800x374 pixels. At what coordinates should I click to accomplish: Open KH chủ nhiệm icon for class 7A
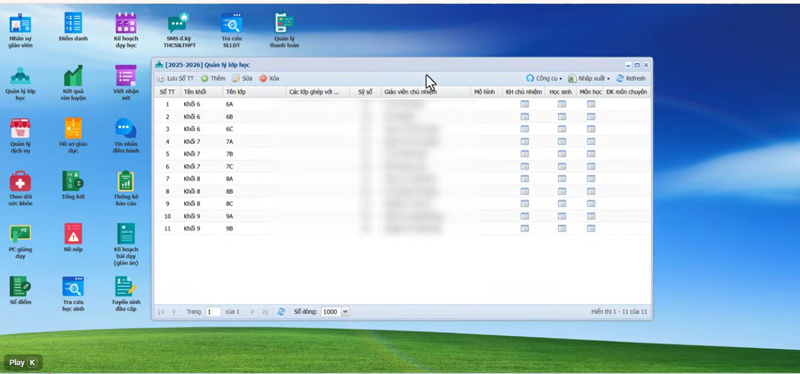[x=524, y=141]
